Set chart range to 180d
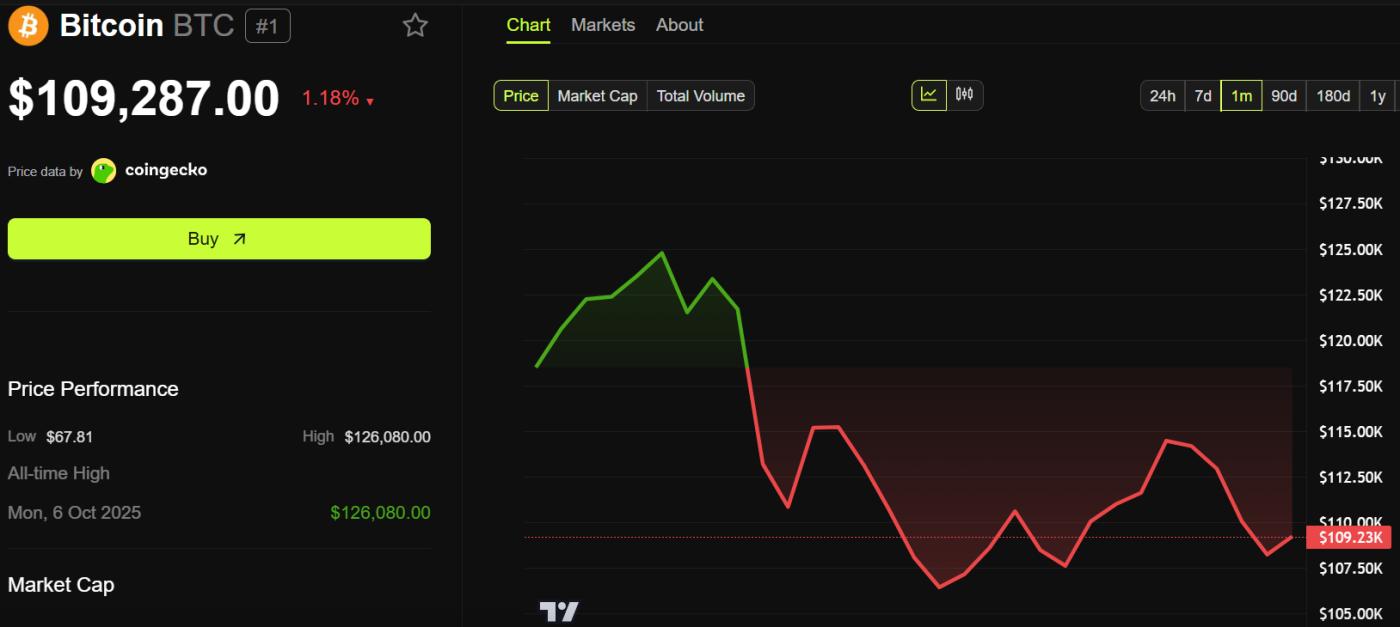 click(x=1333, y=96)
